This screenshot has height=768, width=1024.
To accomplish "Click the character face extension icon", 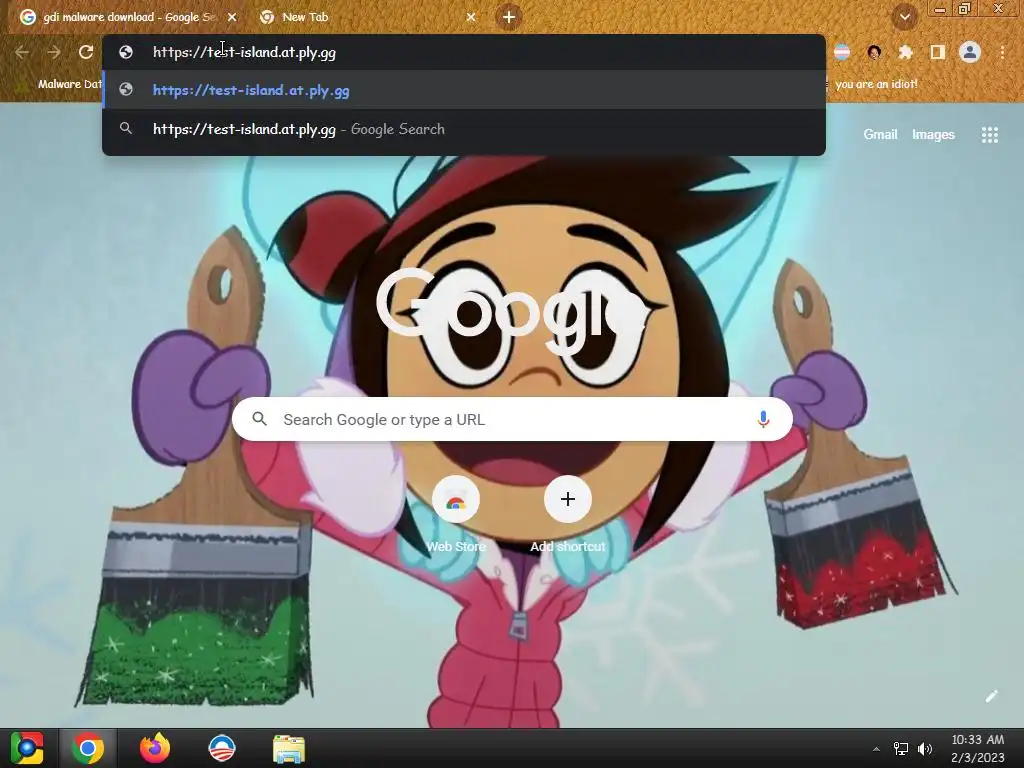I will click(874, 52).
